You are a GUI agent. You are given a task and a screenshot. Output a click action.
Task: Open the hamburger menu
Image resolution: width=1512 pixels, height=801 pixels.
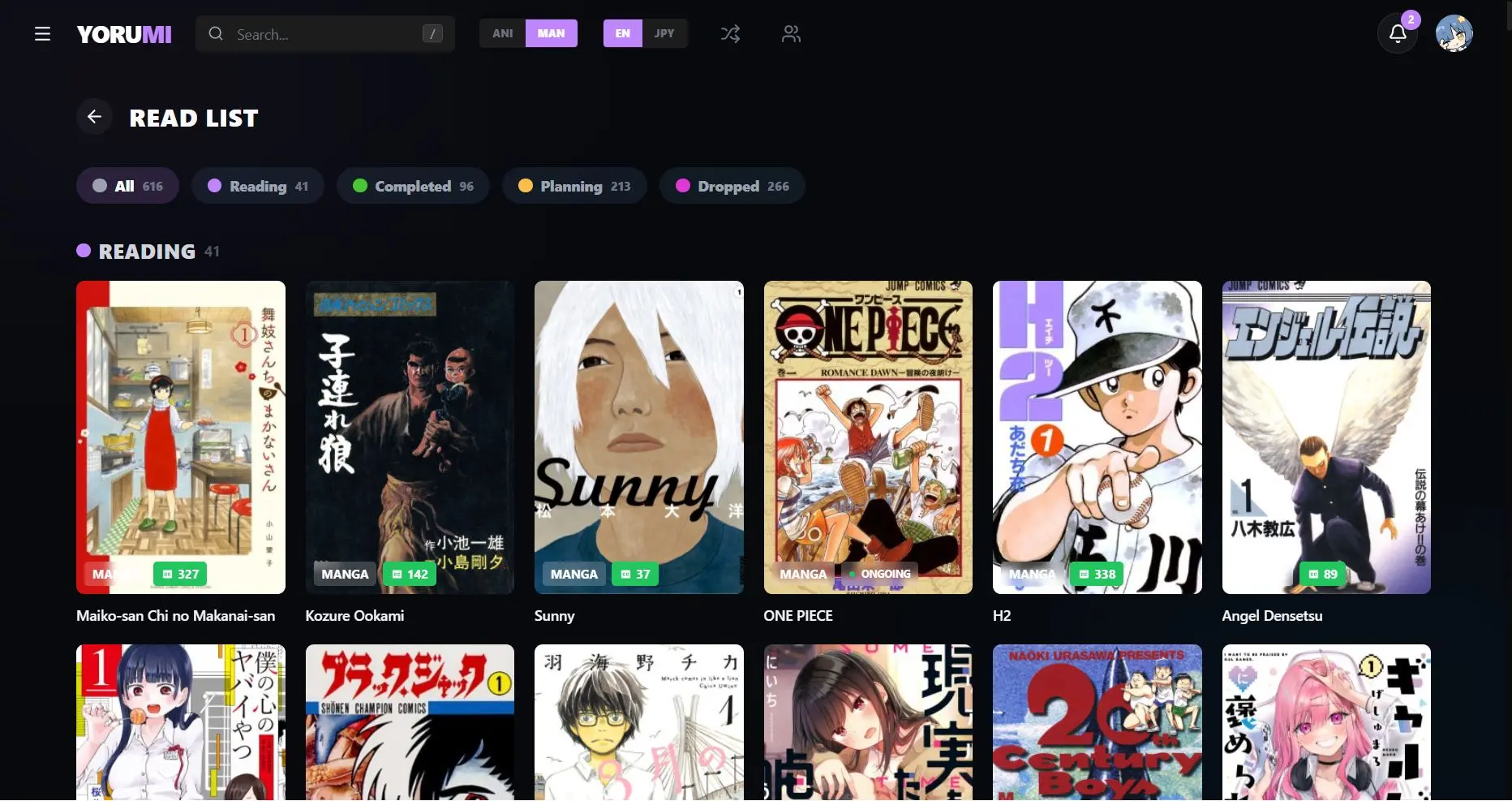pyautogui.click(x=42, y=34)
